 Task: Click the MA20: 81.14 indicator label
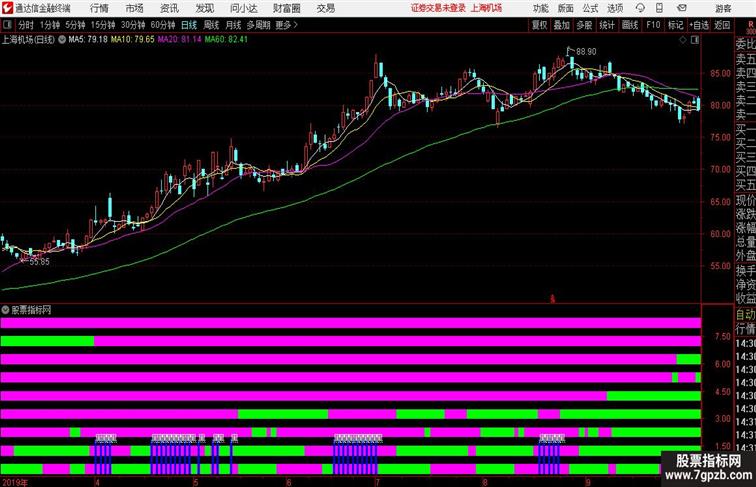179,40
